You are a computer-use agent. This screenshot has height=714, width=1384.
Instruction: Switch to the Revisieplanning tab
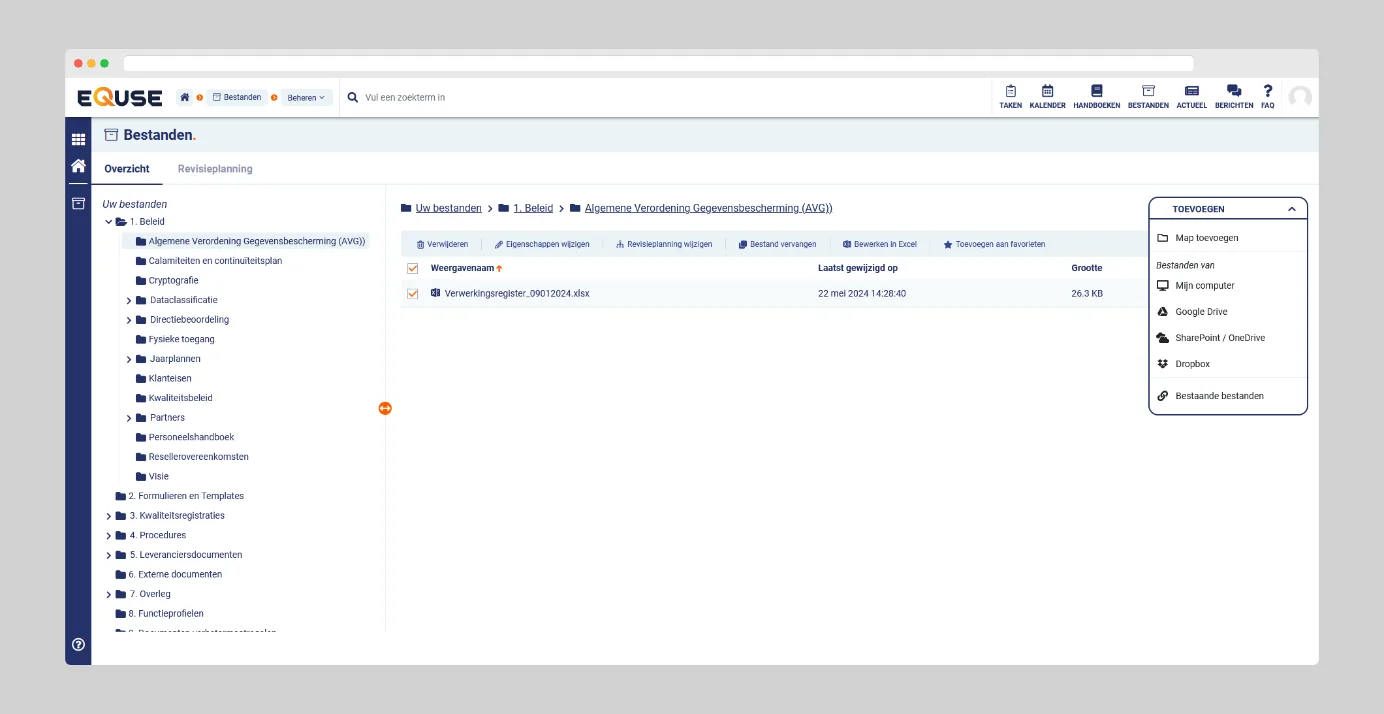(x=215, y=169)
